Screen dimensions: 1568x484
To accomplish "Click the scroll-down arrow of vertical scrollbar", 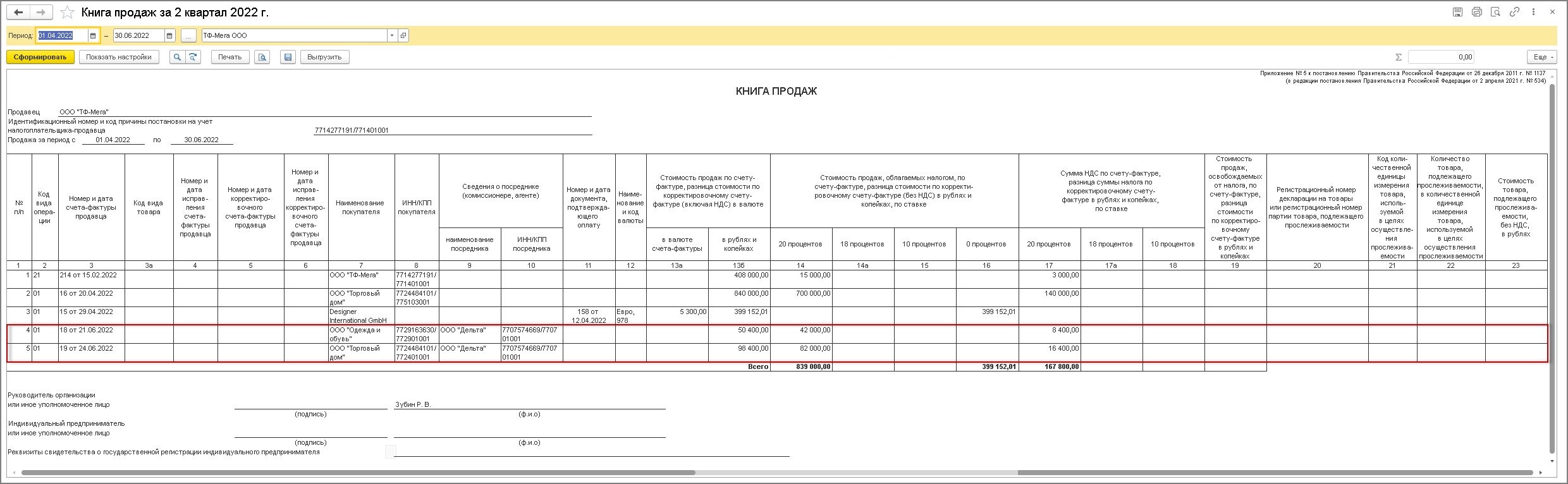I will pyautogui.click(x=1552, y=460).
